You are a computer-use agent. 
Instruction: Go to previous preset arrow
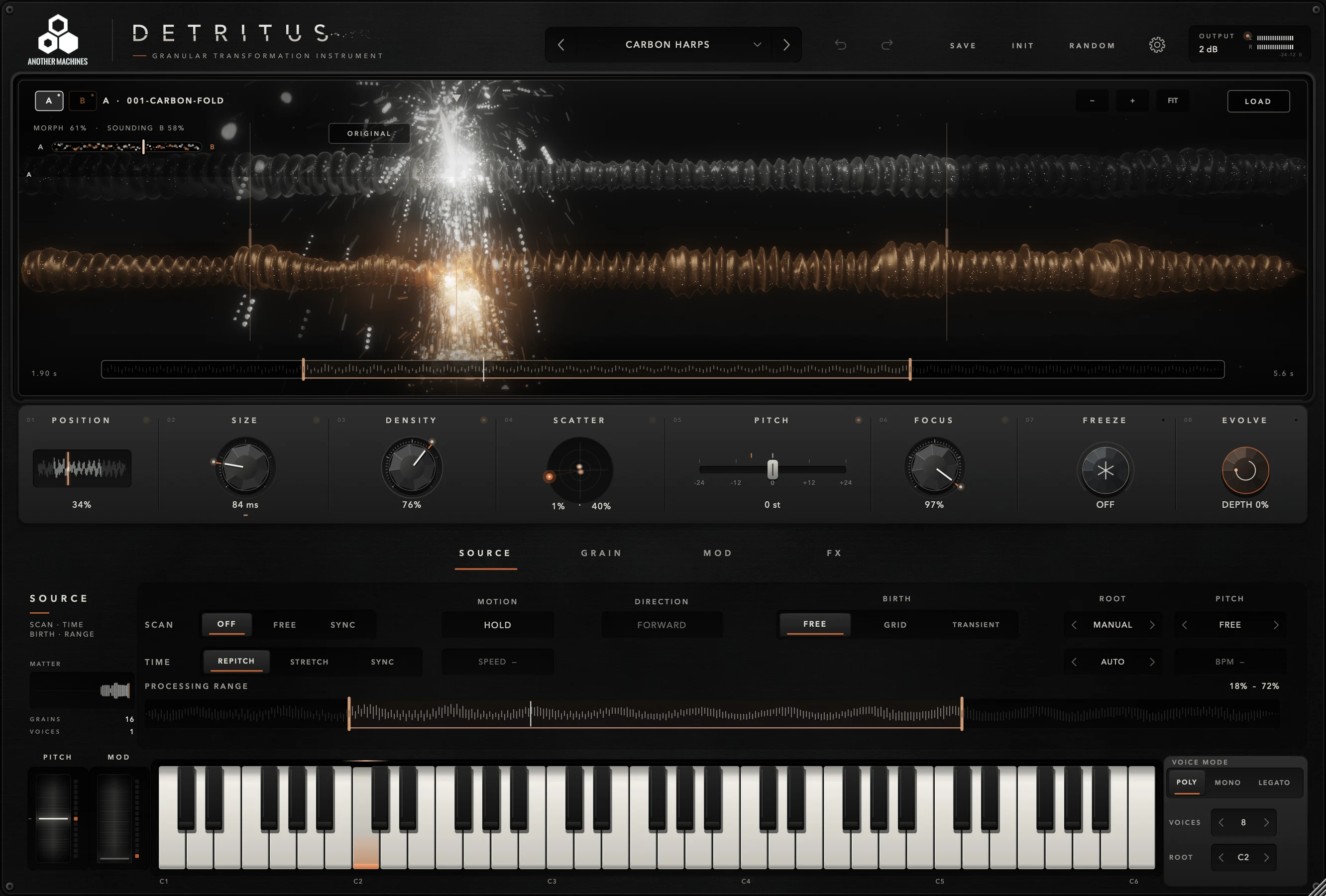[x=561, y=44]
